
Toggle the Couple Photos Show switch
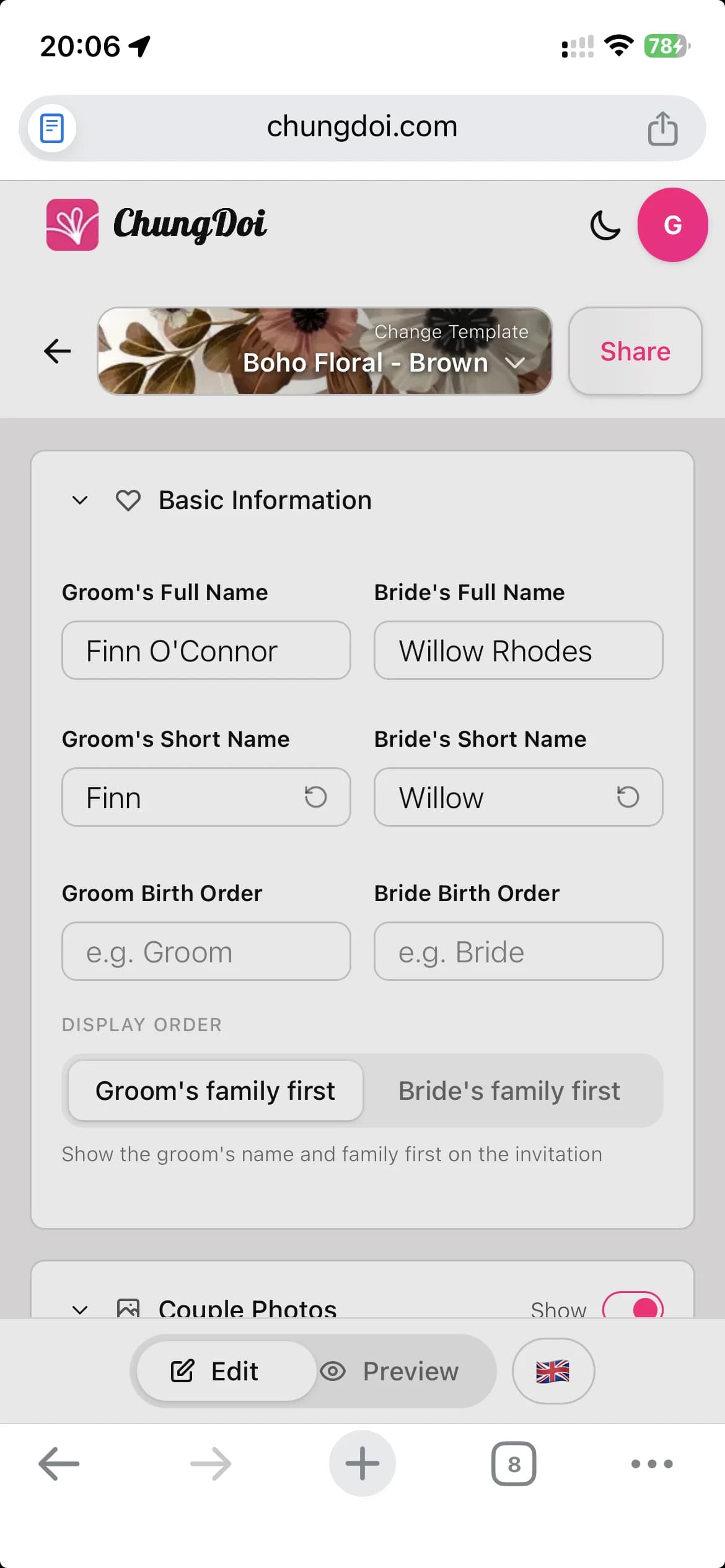tap(633, 1307)
